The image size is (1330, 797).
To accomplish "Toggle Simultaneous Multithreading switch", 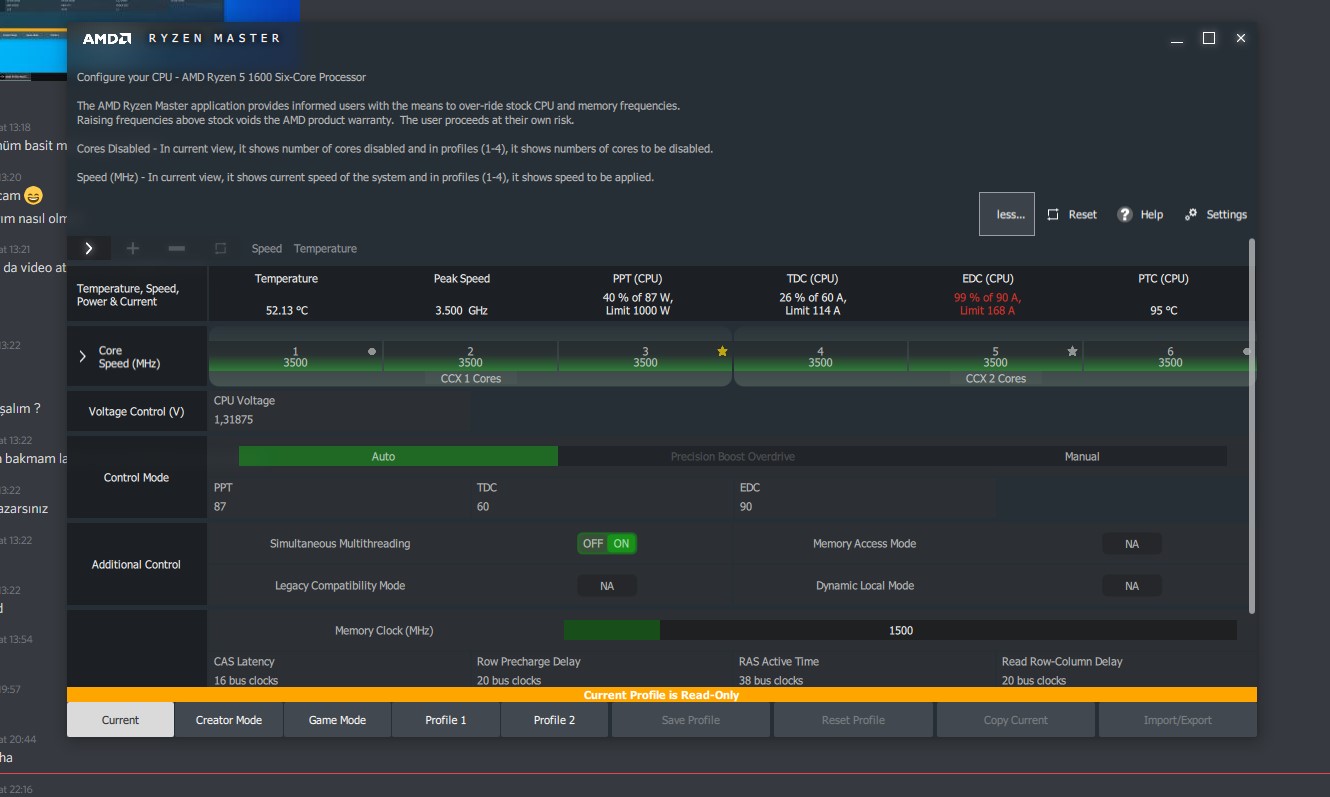I will [x=607, y=544].
